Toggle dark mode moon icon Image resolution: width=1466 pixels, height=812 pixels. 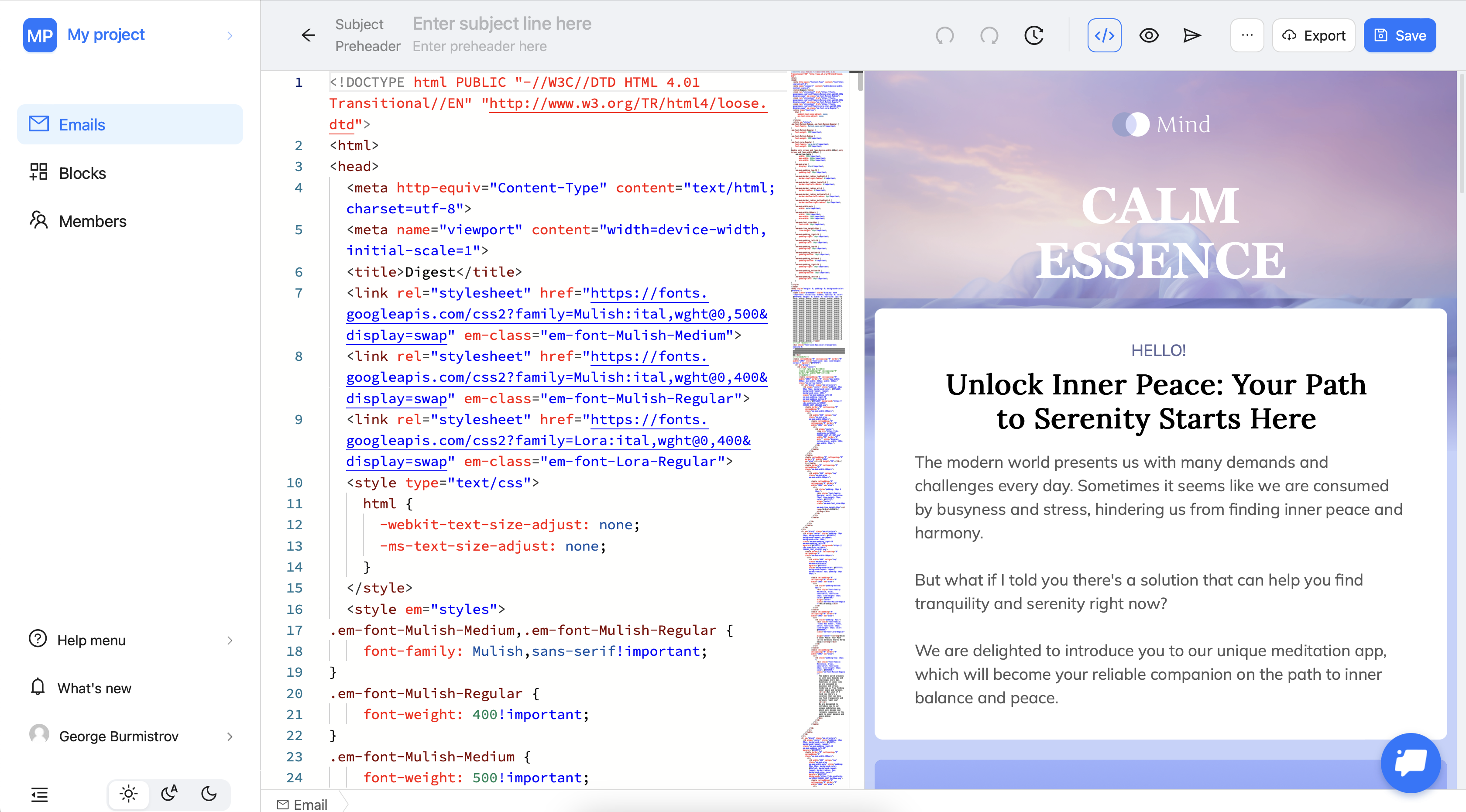point(208,791)
